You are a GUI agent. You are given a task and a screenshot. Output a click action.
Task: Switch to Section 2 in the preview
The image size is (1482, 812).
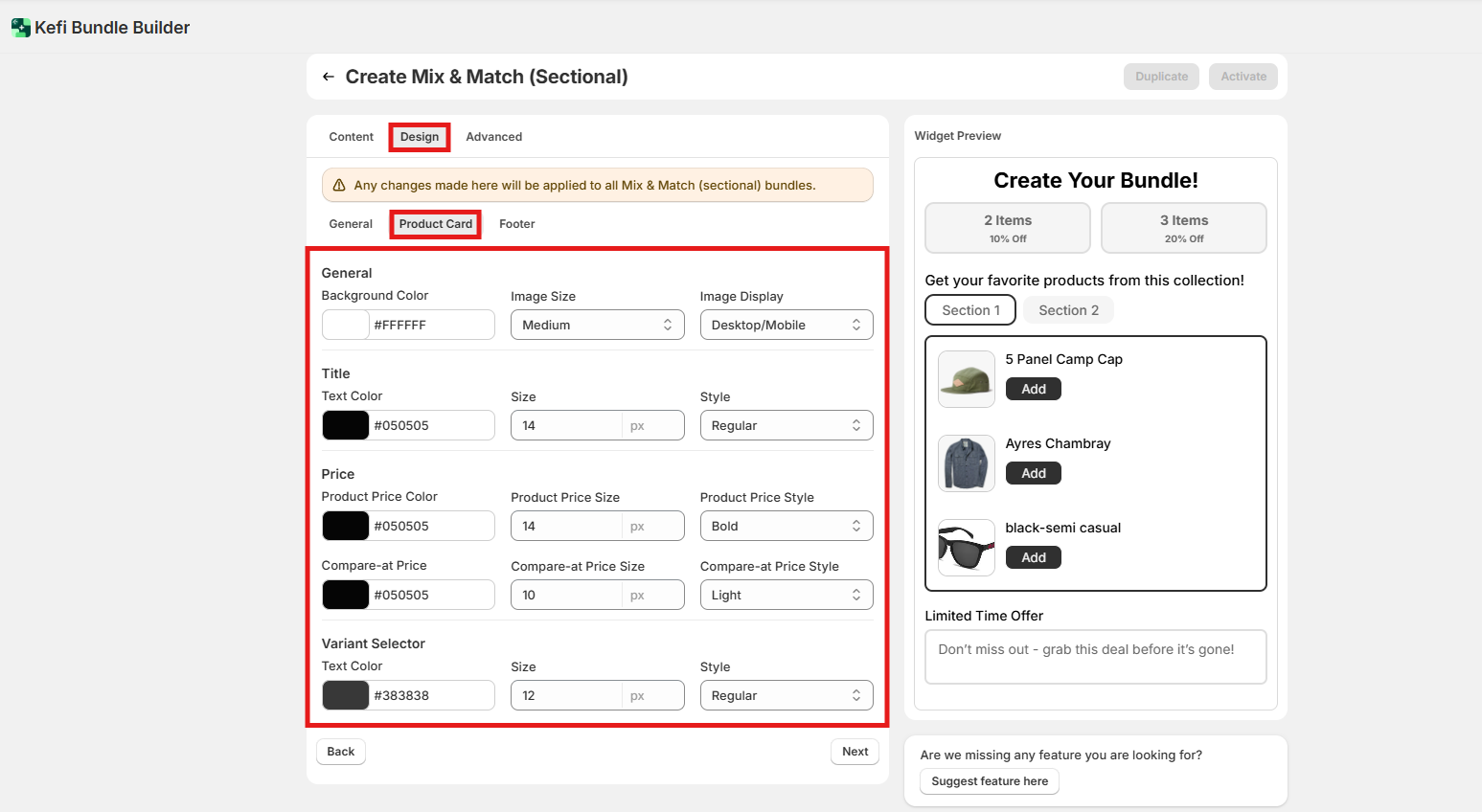(1068, 310)
